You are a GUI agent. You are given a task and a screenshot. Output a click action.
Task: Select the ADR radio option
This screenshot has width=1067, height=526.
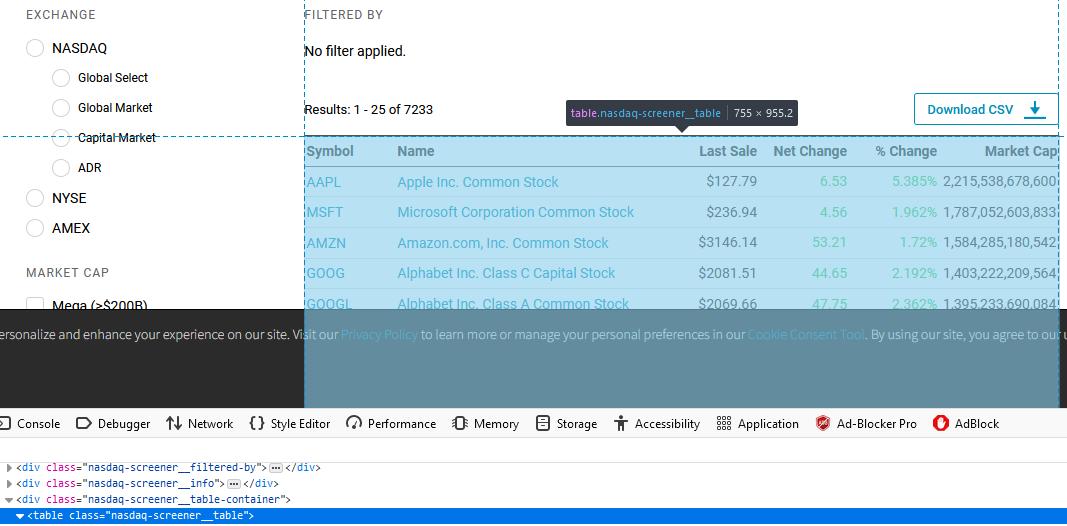[61, 167]
